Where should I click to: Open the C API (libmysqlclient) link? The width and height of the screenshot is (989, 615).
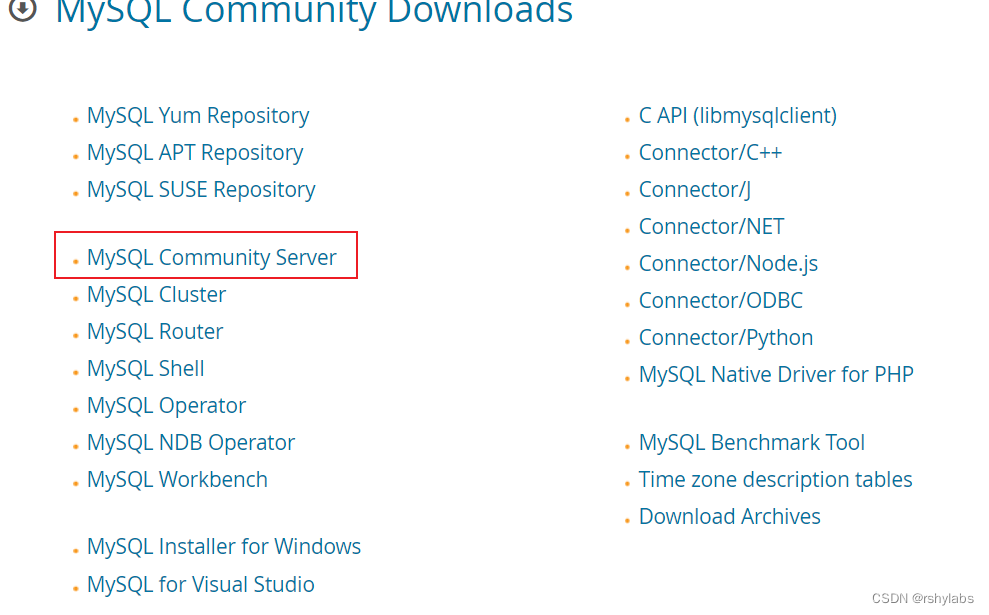738,116
